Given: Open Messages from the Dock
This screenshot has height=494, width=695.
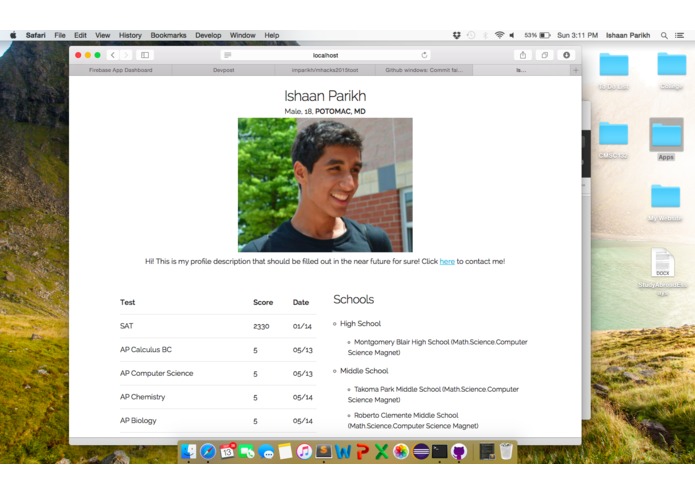Looking at the screenshot, I should point(266,451).
